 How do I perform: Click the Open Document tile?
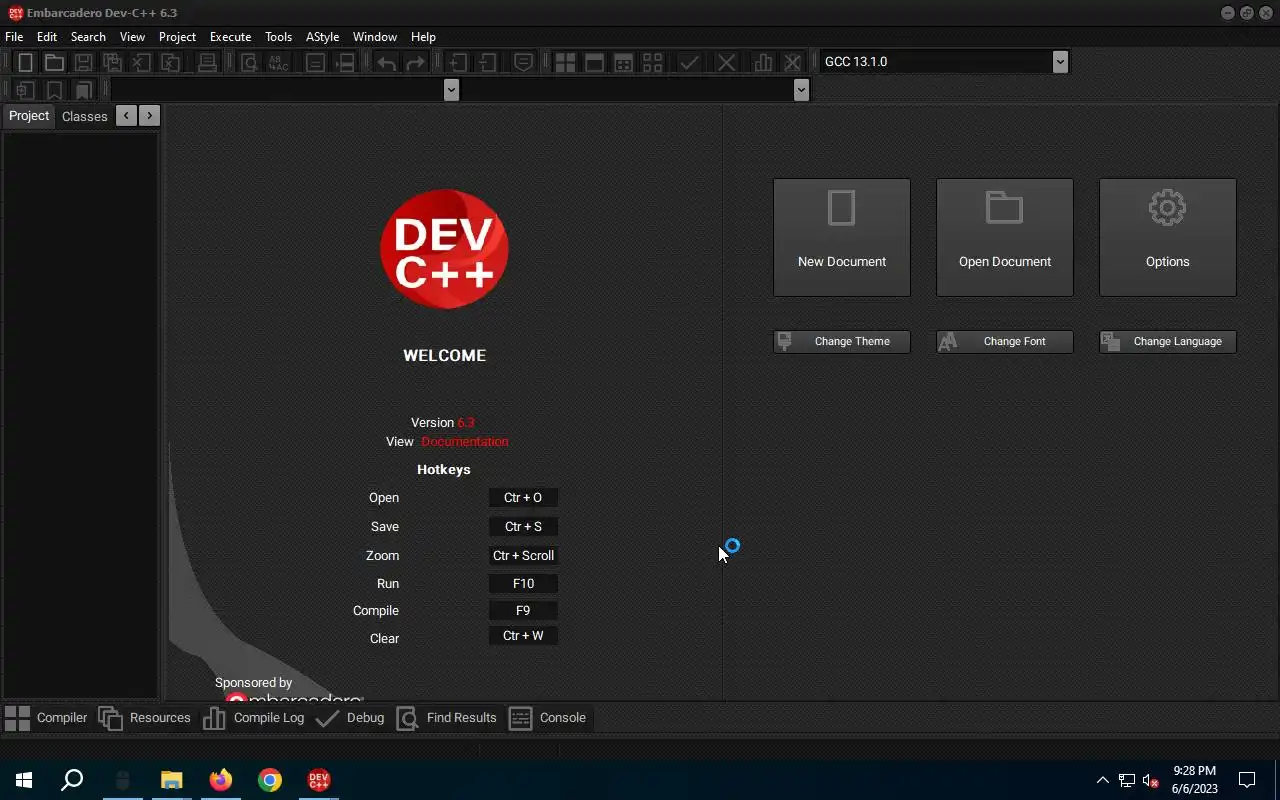(1005, 237)
